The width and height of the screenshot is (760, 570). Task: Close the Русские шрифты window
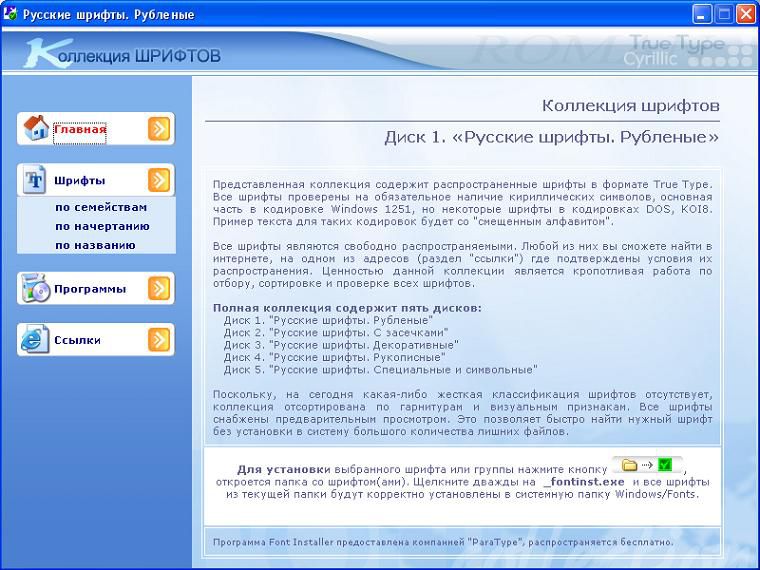pos(746,14)
